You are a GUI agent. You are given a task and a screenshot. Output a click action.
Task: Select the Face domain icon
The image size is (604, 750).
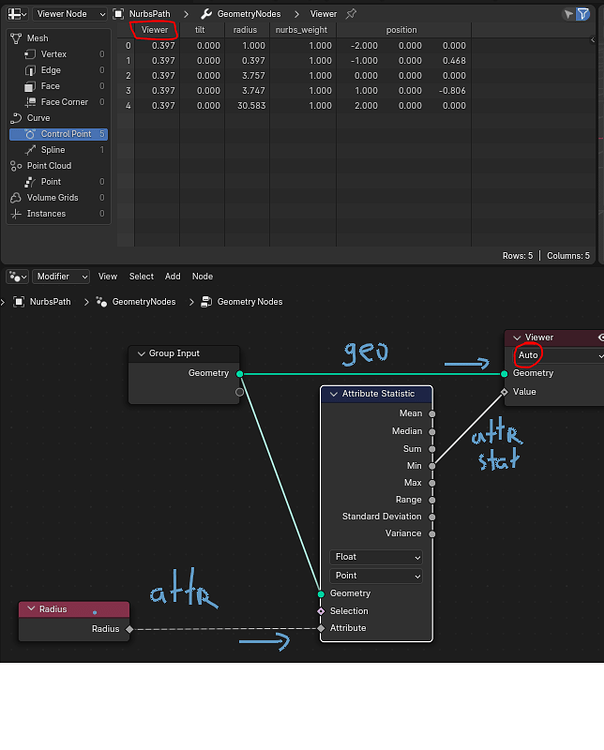coord(30,86)
